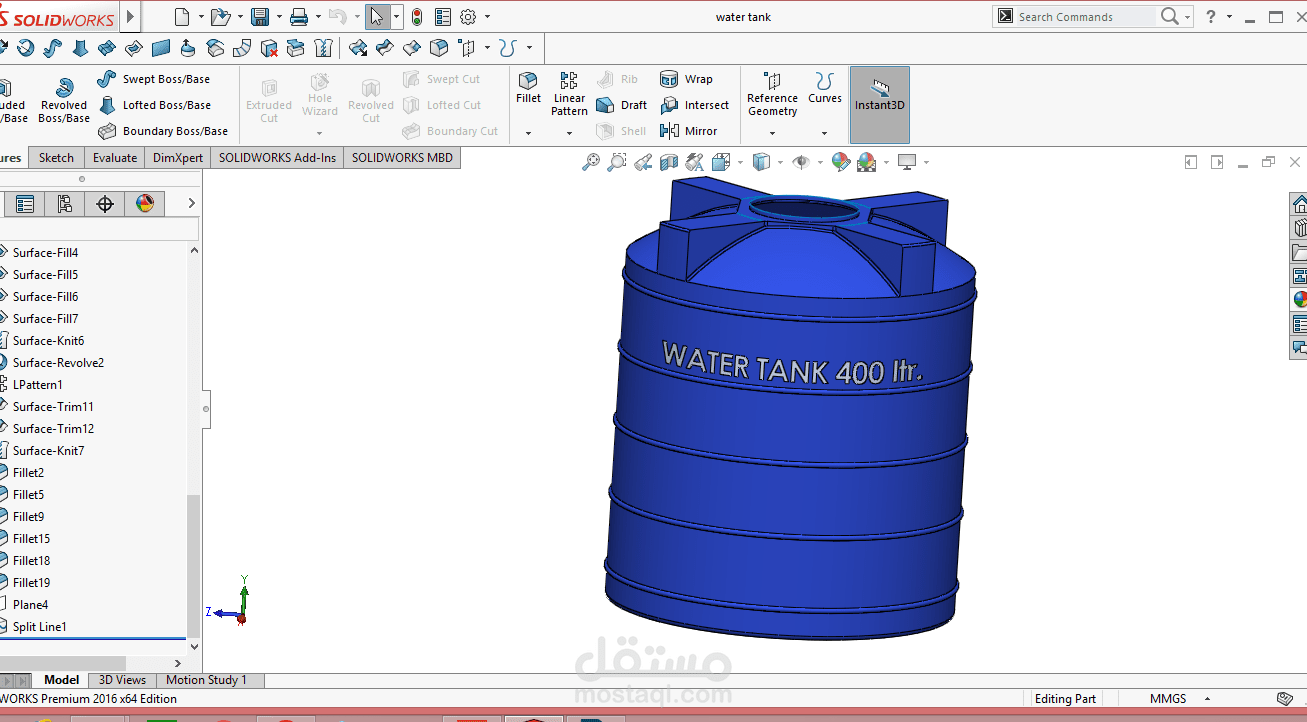Click the Print icon
Screen dimensions: 1307x722
pos(299,17)
